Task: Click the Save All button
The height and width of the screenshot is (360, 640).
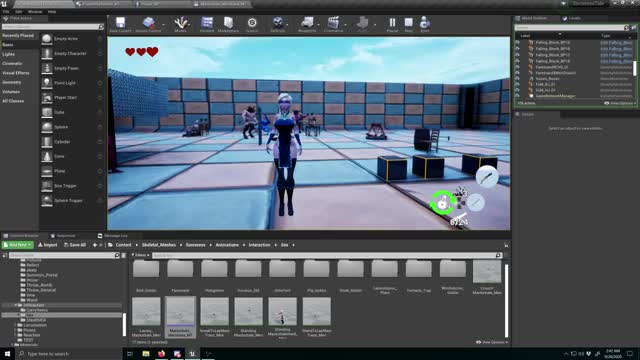Action: [75, 245]
